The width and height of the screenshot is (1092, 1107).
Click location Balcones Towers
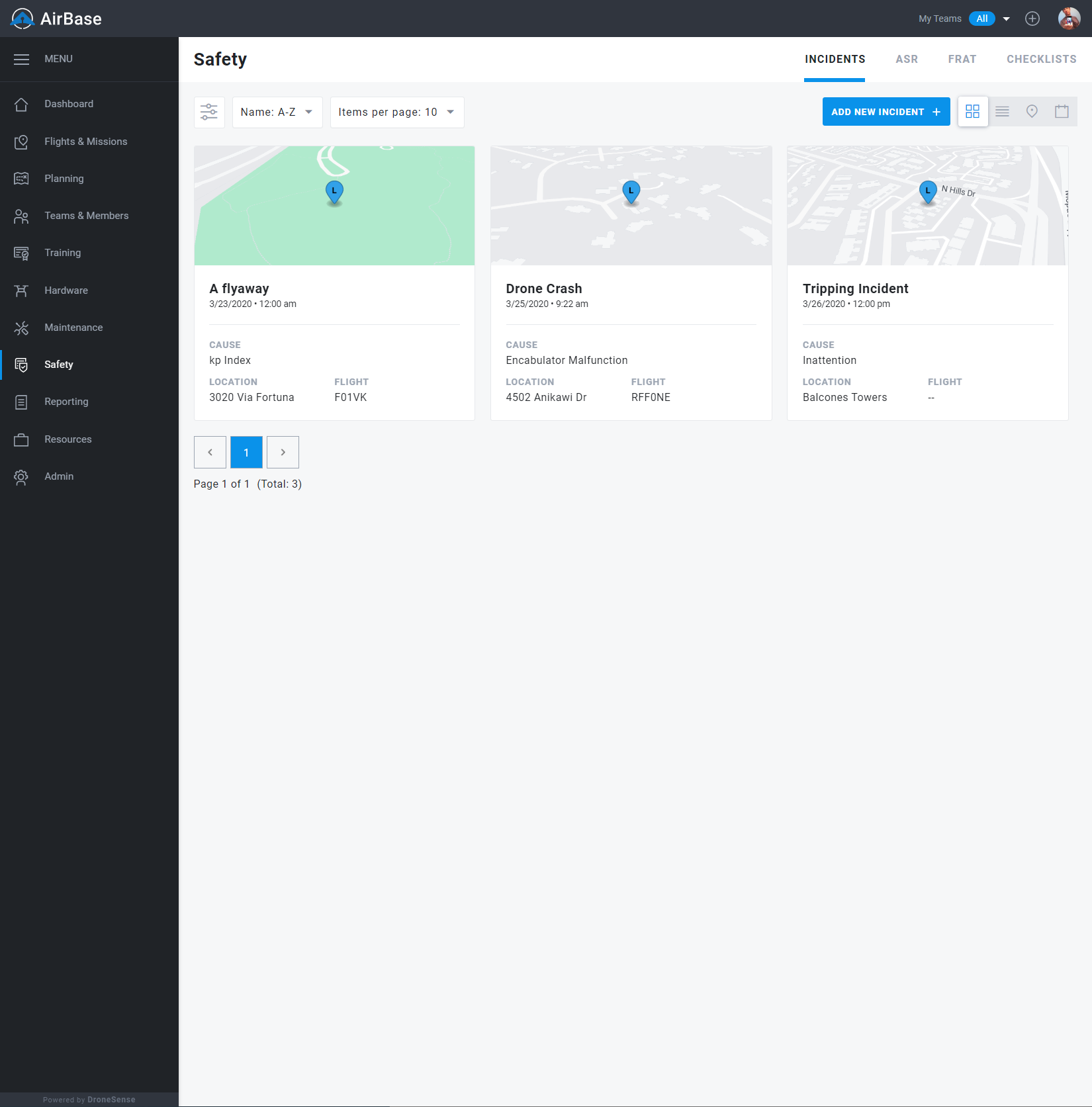pyautogui.click(x=844, y=398)
